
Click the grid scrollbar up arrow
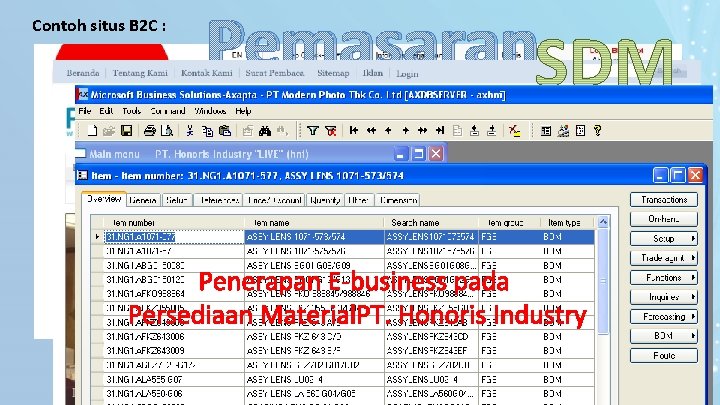click(603, 222)
